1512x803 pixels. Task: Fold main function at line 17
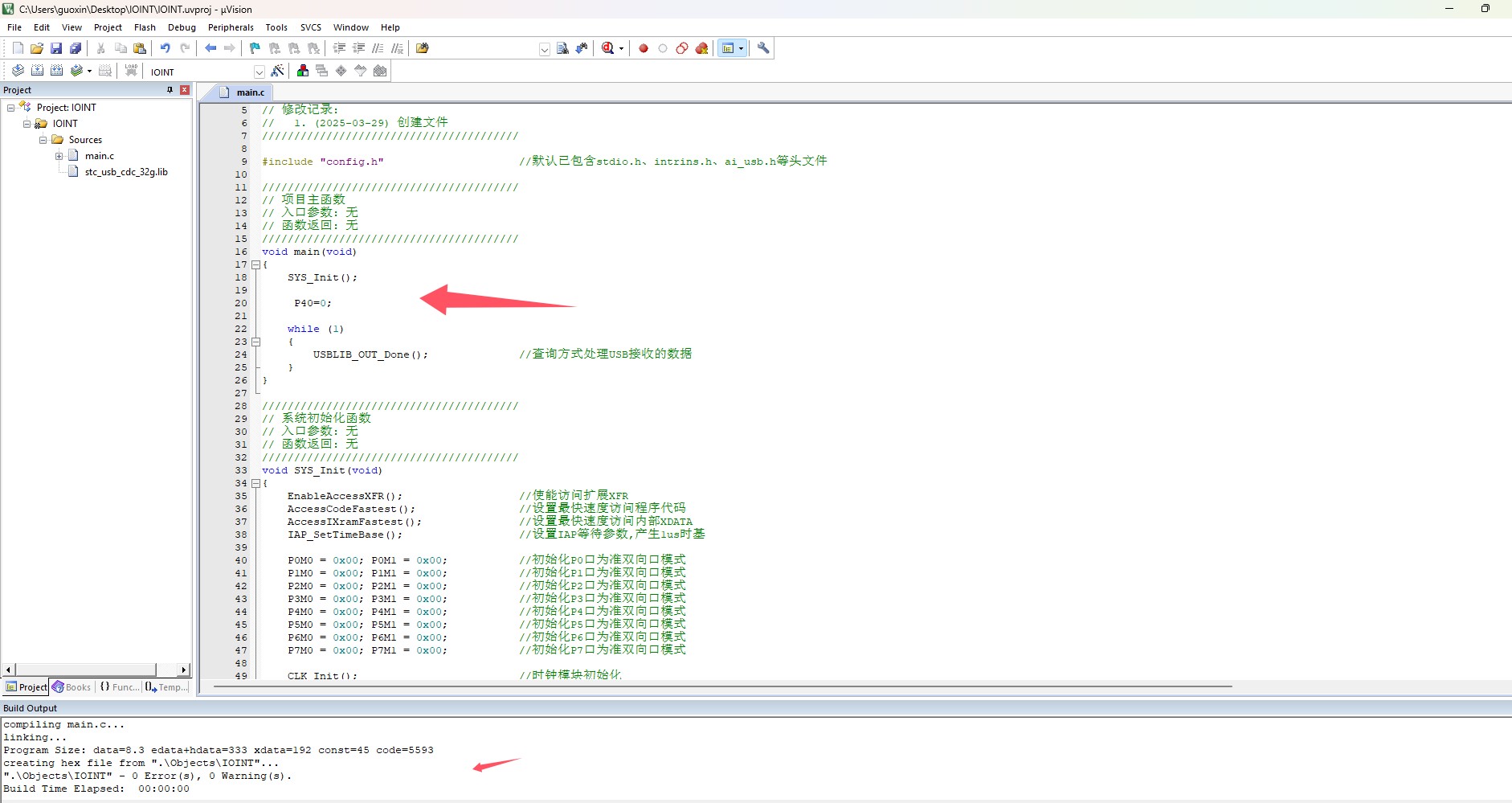tap(255, 264)
